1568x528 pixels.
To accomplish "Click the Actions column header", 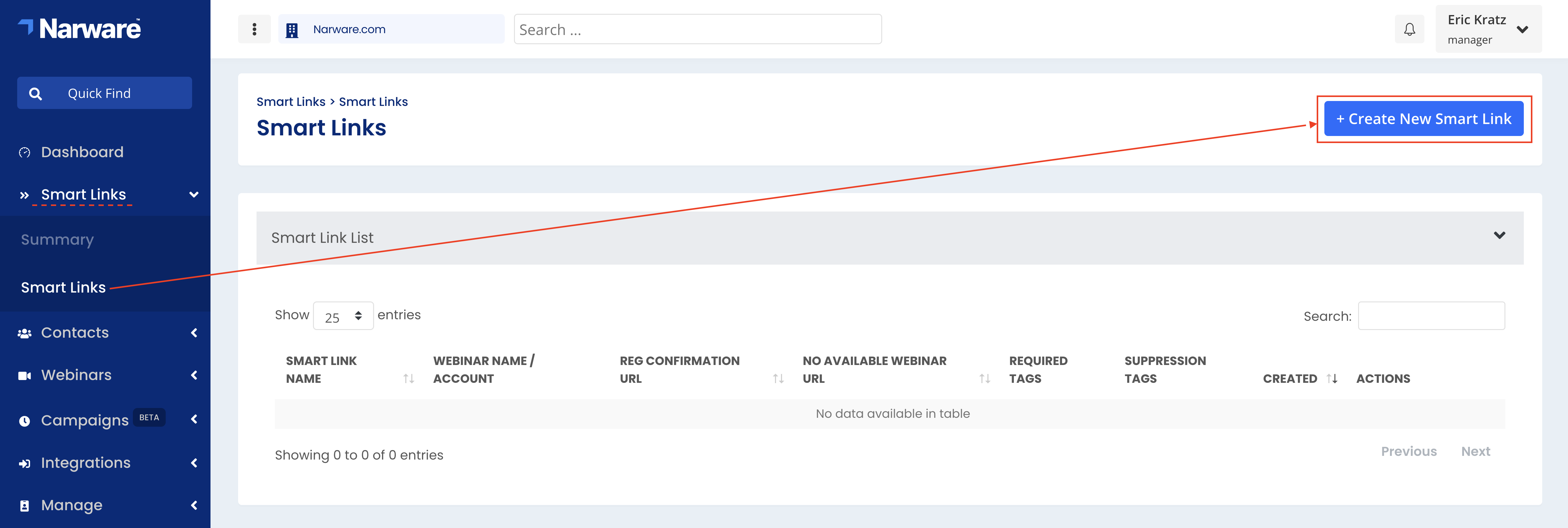I will pyautogui.click(x=1383, y=379).
